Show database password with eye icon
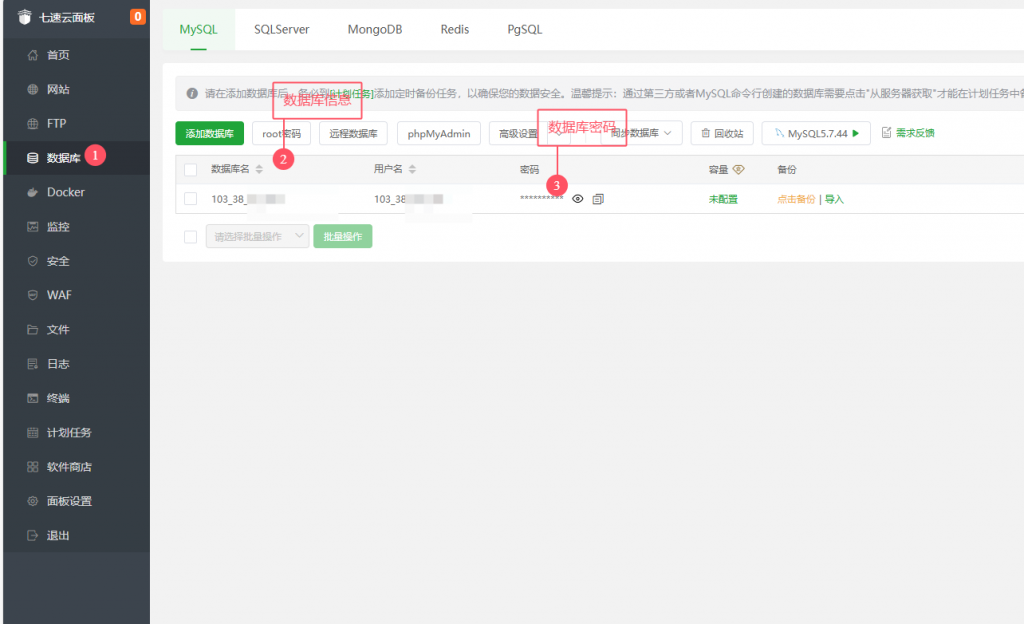 (x=578, y=199)
